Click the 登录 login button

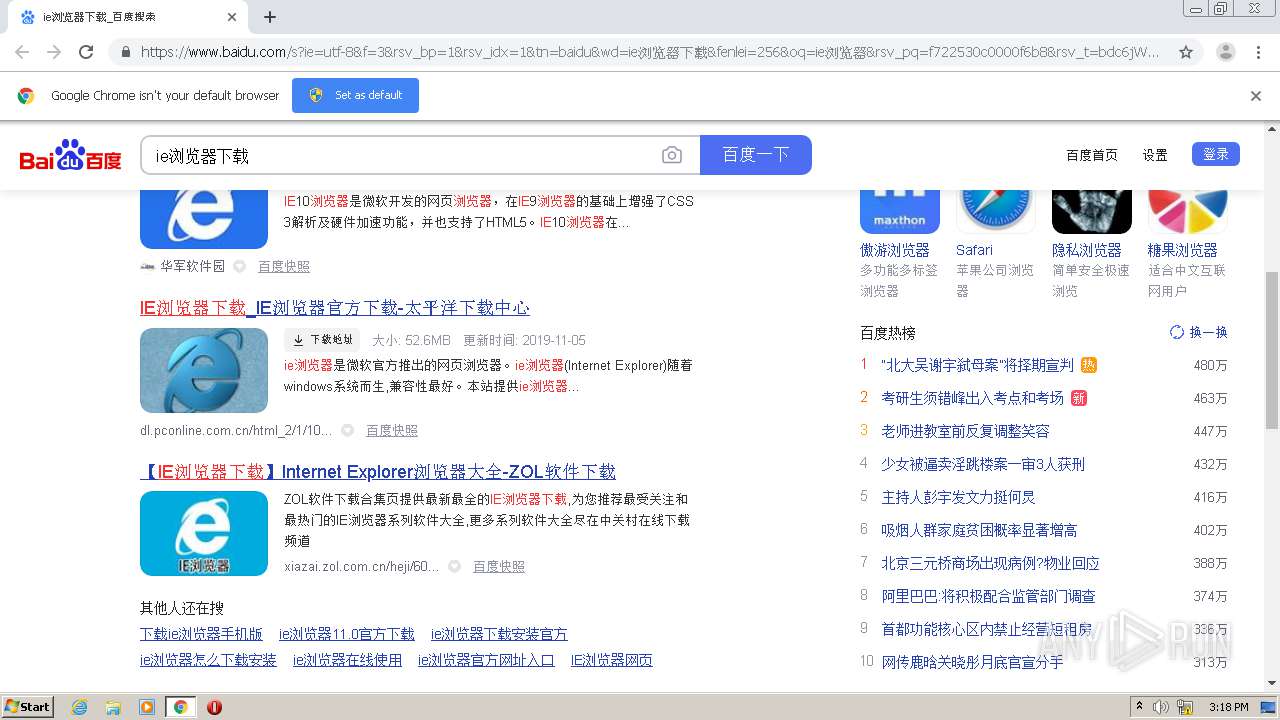[x=1216, y=154]
